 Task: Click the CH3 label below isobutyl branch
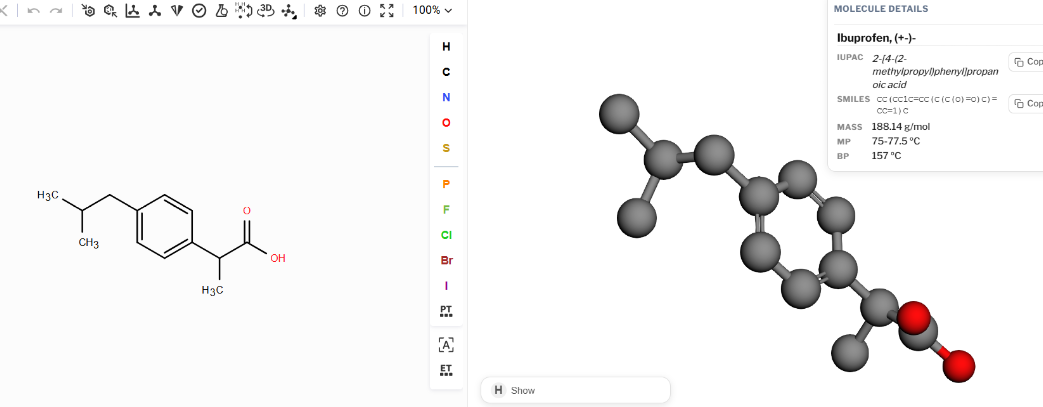tap(88, 243)
